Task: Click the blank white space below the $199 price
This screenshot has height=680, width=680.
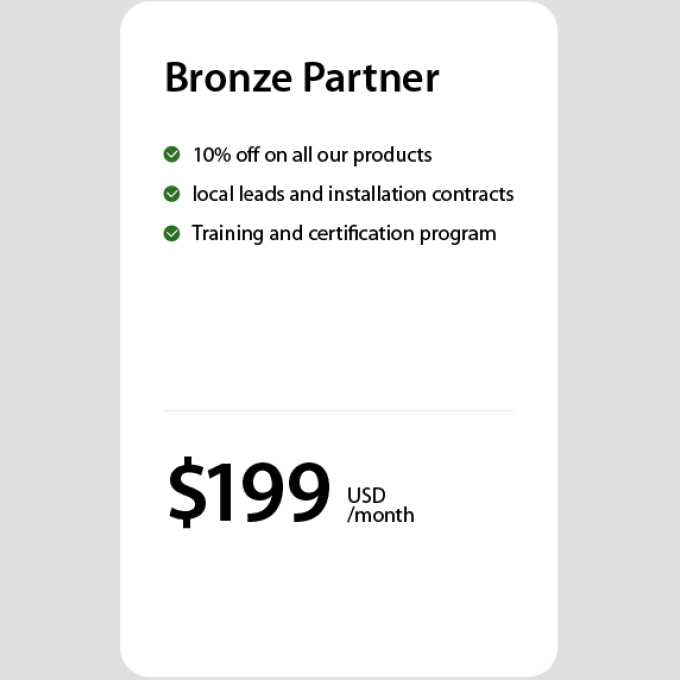Action: (x=338, y=600)
